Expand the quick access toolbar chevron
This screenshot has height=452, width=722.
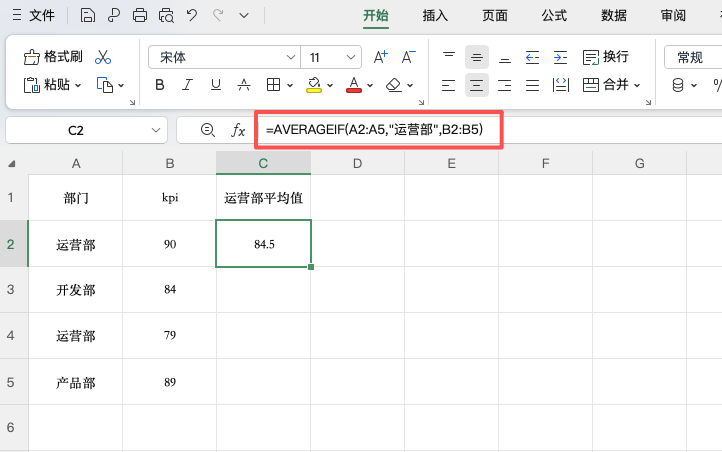coord(244,16)
